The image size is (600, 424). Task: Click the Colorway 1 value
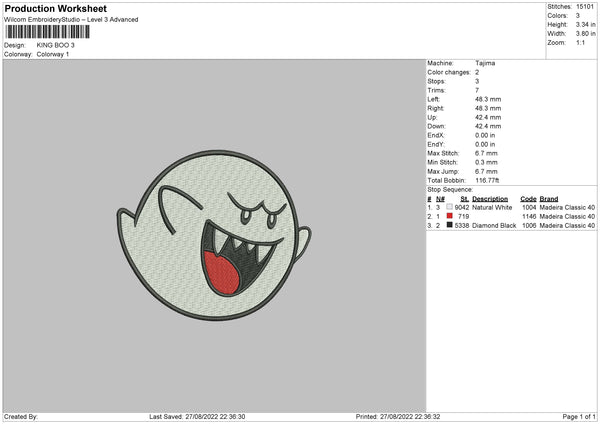(x=55, y=54)
